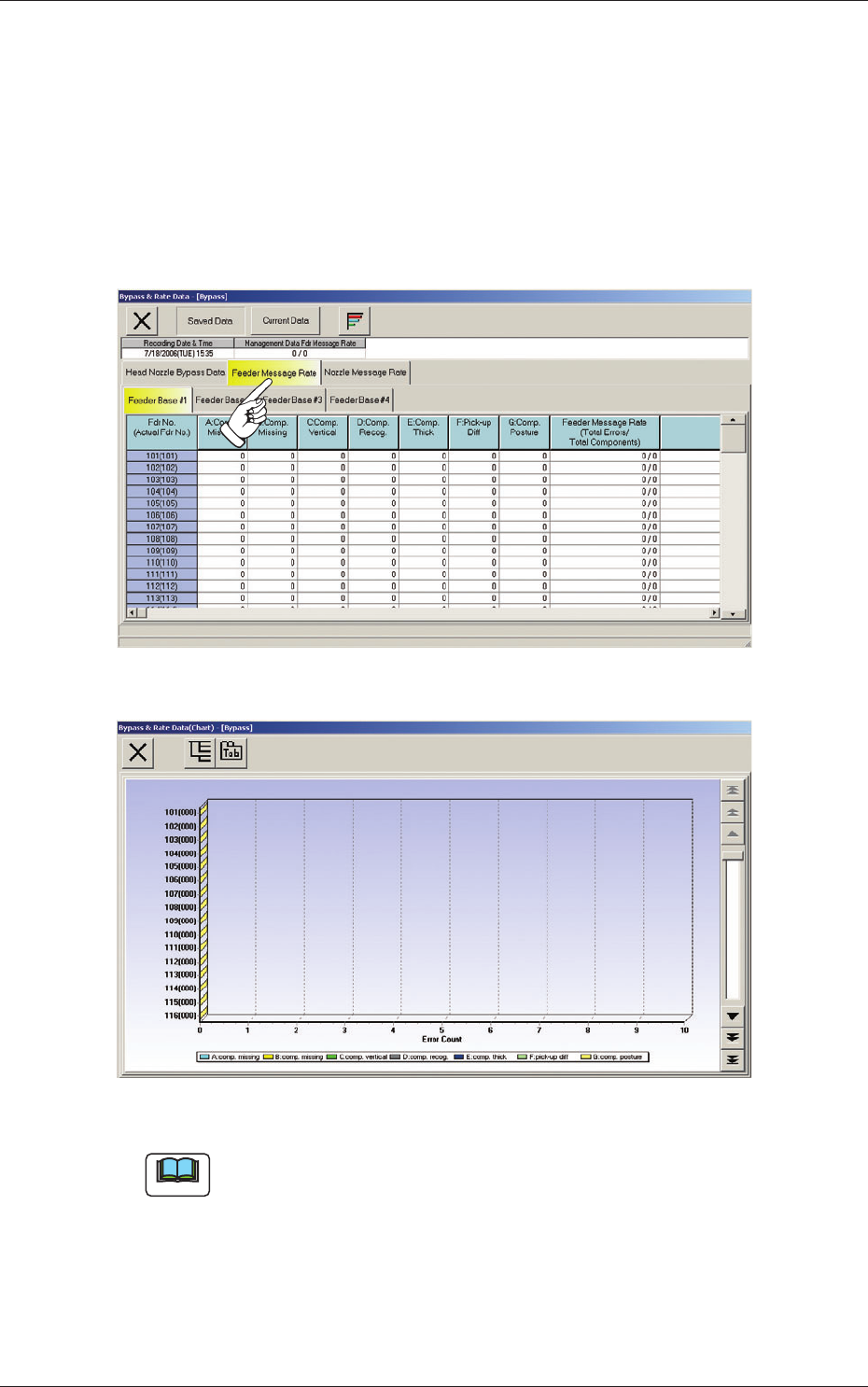Click the D:Comp. Recog. column header
The image size is (868, 1387).
[373, 433]
